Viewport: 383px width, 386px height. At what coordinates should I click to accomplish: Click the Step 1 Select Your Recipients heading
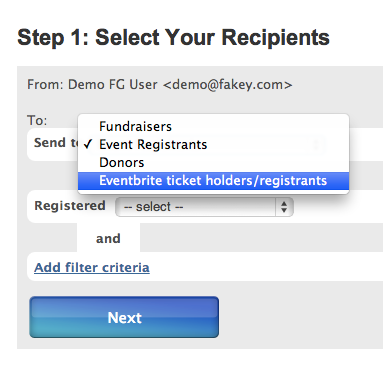point(173,37)
